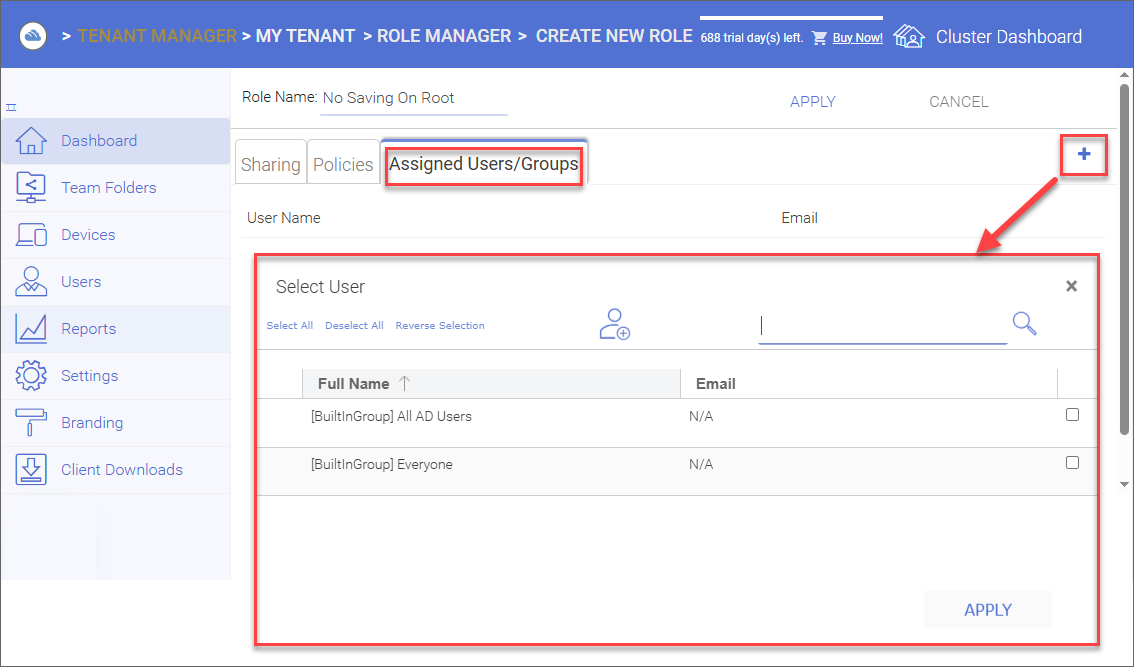
Task: Check the All AD Users checkbox
Action: pyautogui.click(x=1073, y=415)
